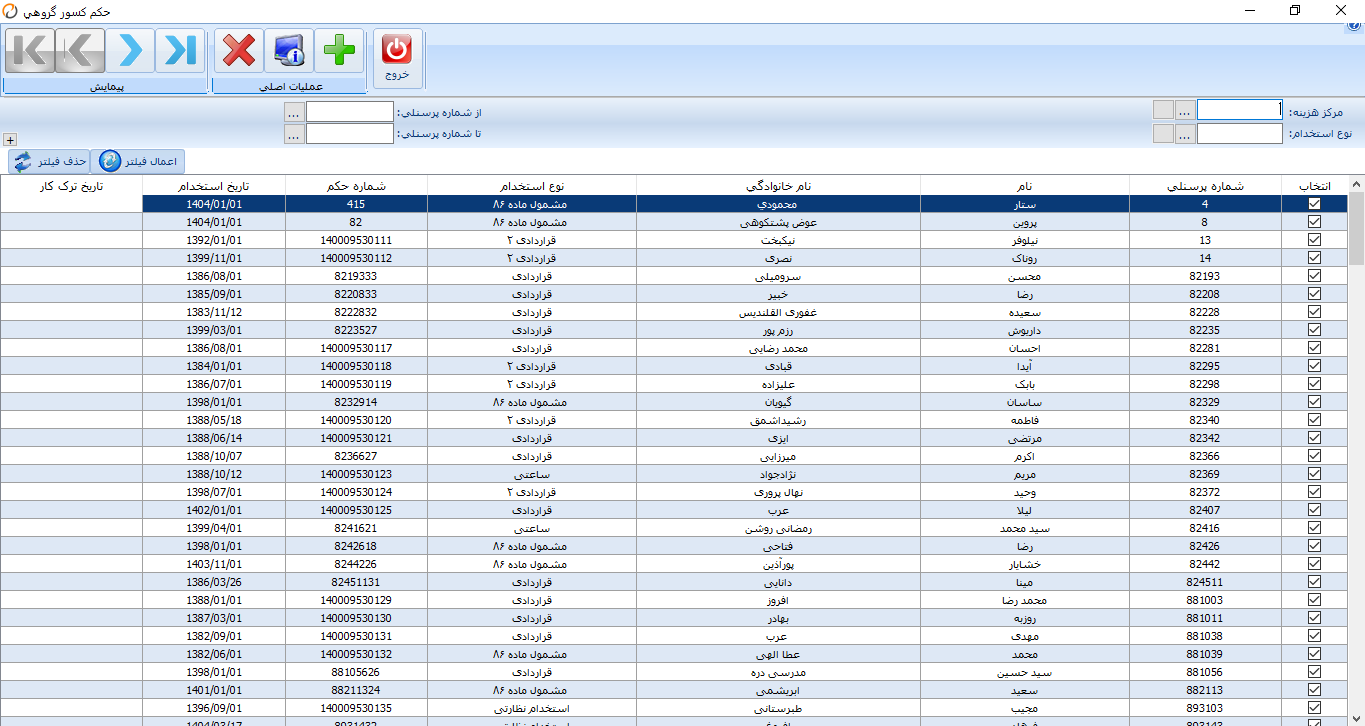Focus the تا شماره پرسنلی input field
Viewport: 1365px width, 726px height.
[350, 134]
